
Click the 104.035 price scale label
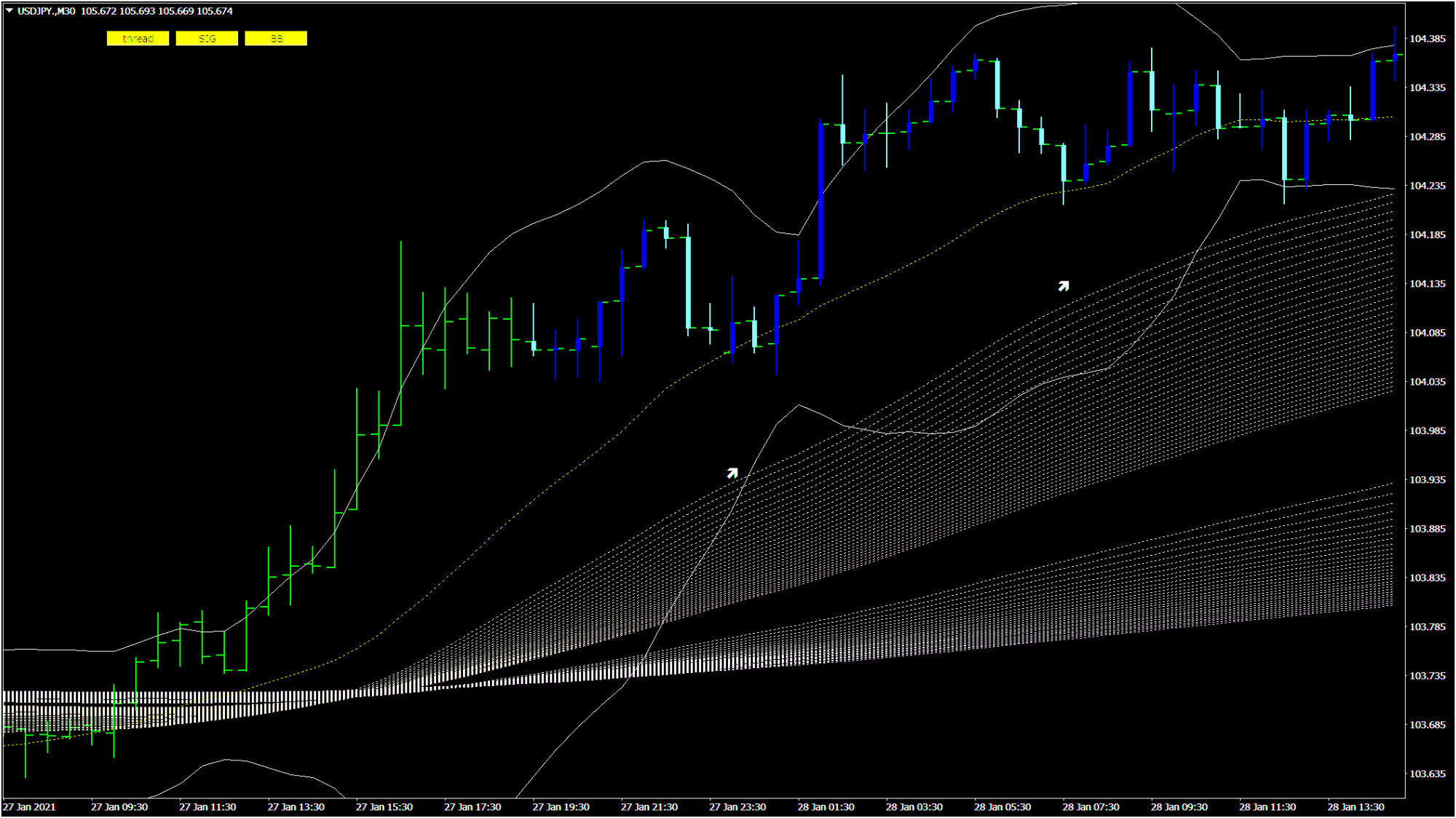pyautogui.click(x=1428, y=382)
